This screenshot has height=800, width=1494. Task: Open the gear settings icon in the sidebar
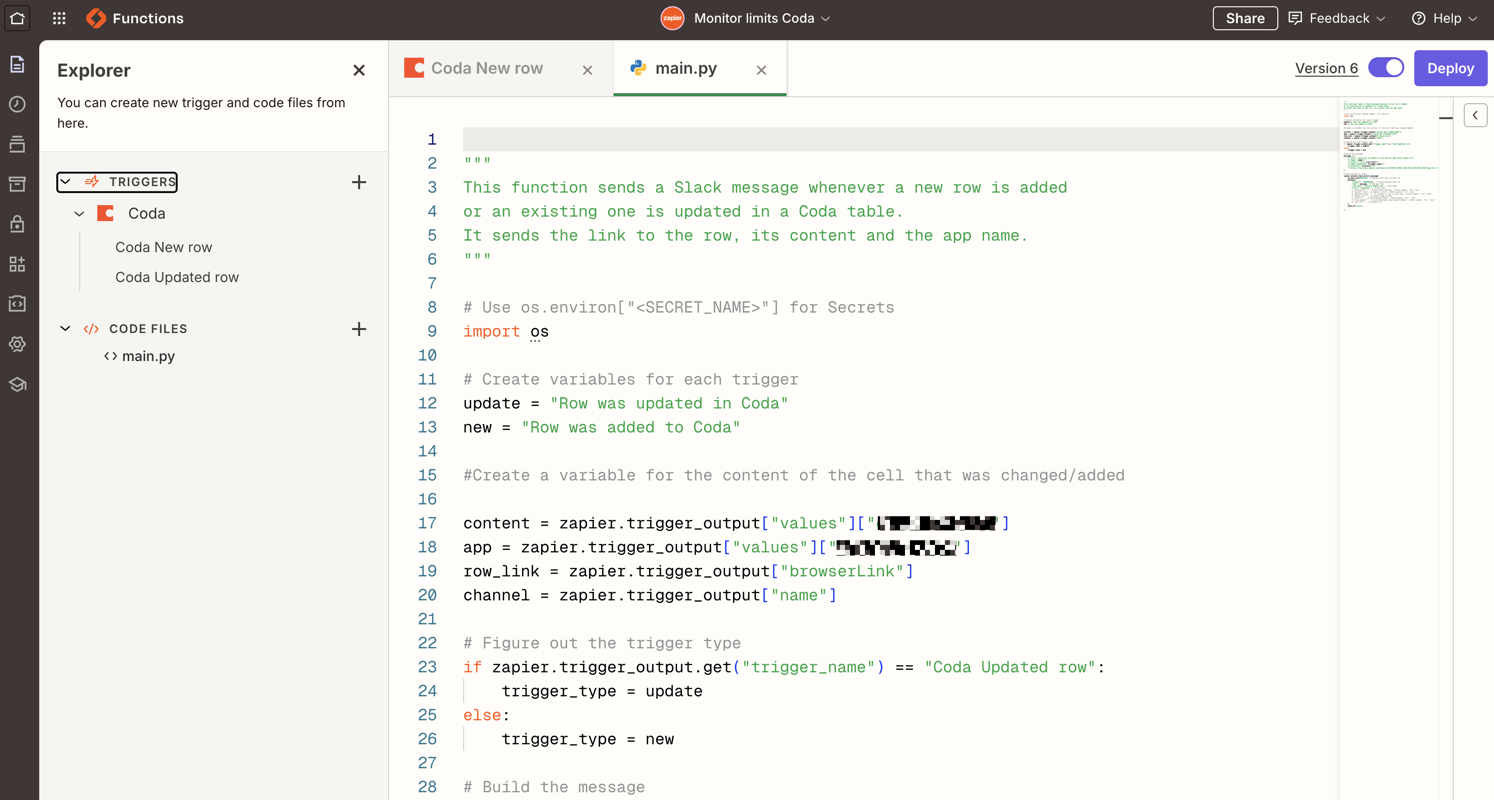point(17,343)
